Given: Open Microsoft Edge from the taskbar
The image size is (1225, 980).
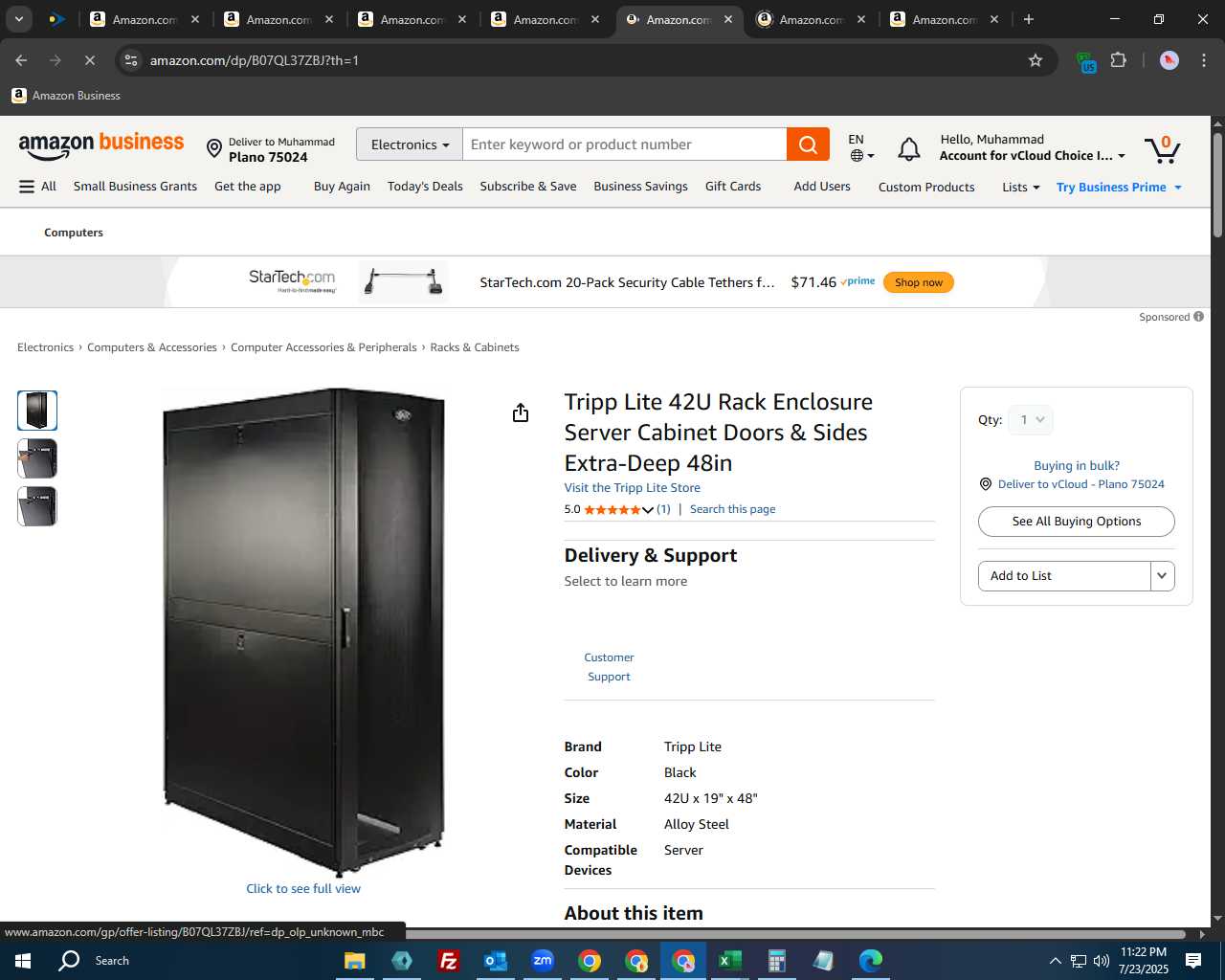Looking at the screenshot, I should click(871, 961).
